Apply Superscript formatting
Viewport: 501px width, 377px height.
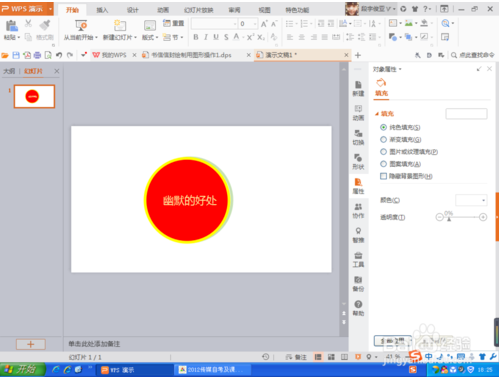(250, 37)
